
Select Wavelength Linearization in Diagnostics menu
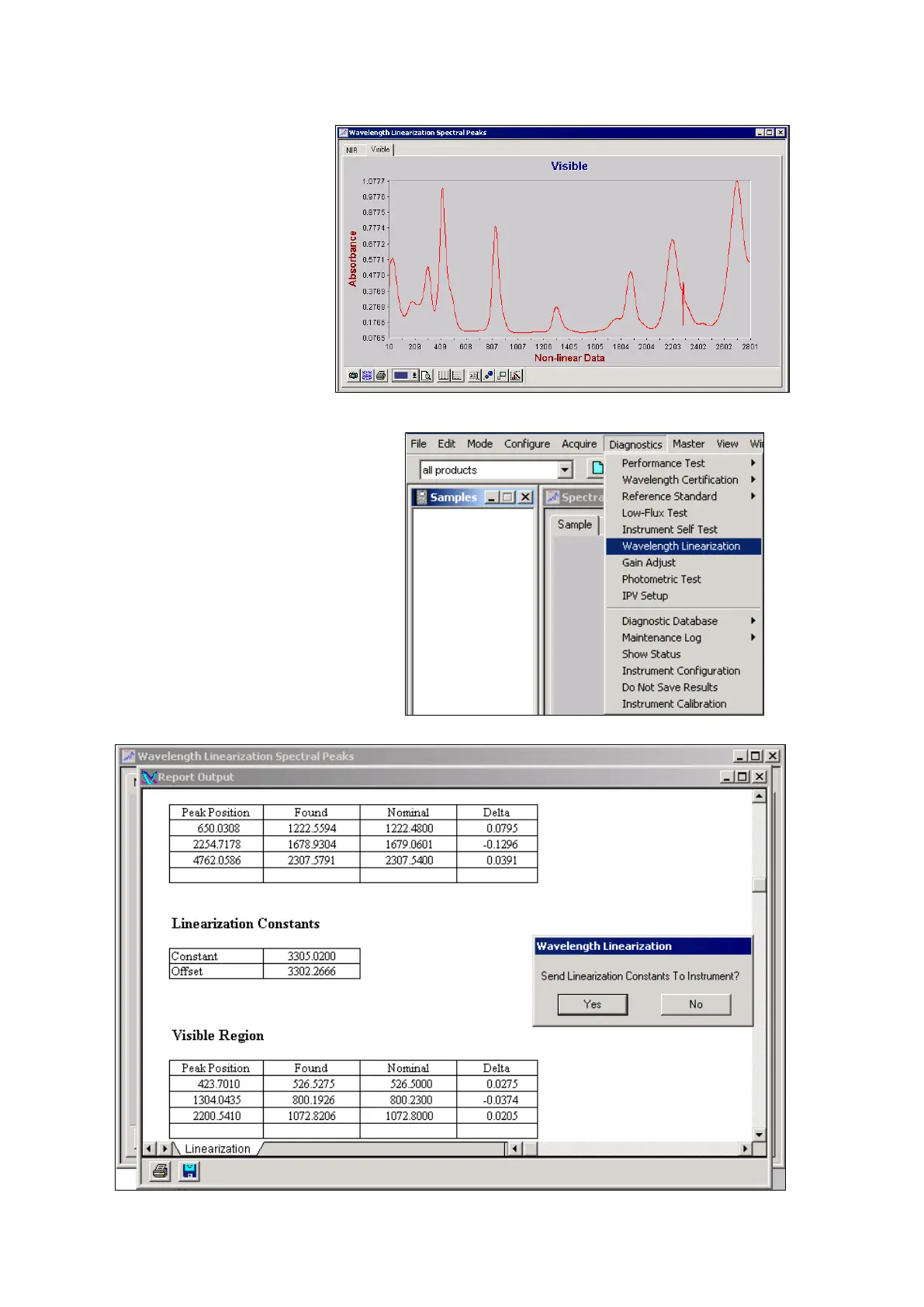[x=683, y=546]
